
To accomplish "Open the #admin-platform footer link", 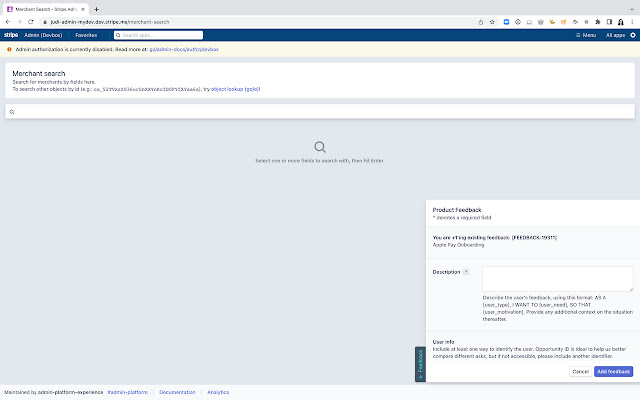I will [x=127, y=392].
